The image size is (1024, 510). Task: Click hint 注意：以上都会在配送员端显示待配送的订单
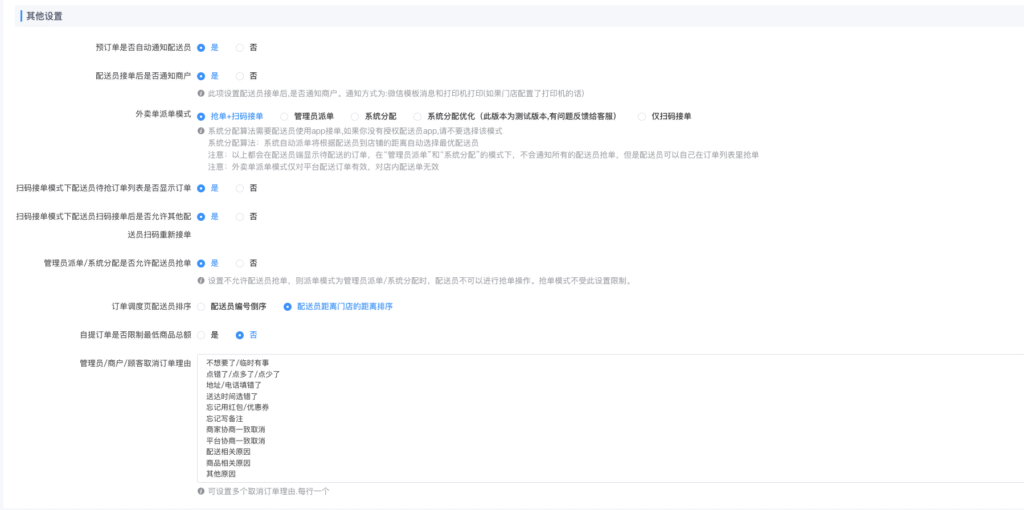483,155
